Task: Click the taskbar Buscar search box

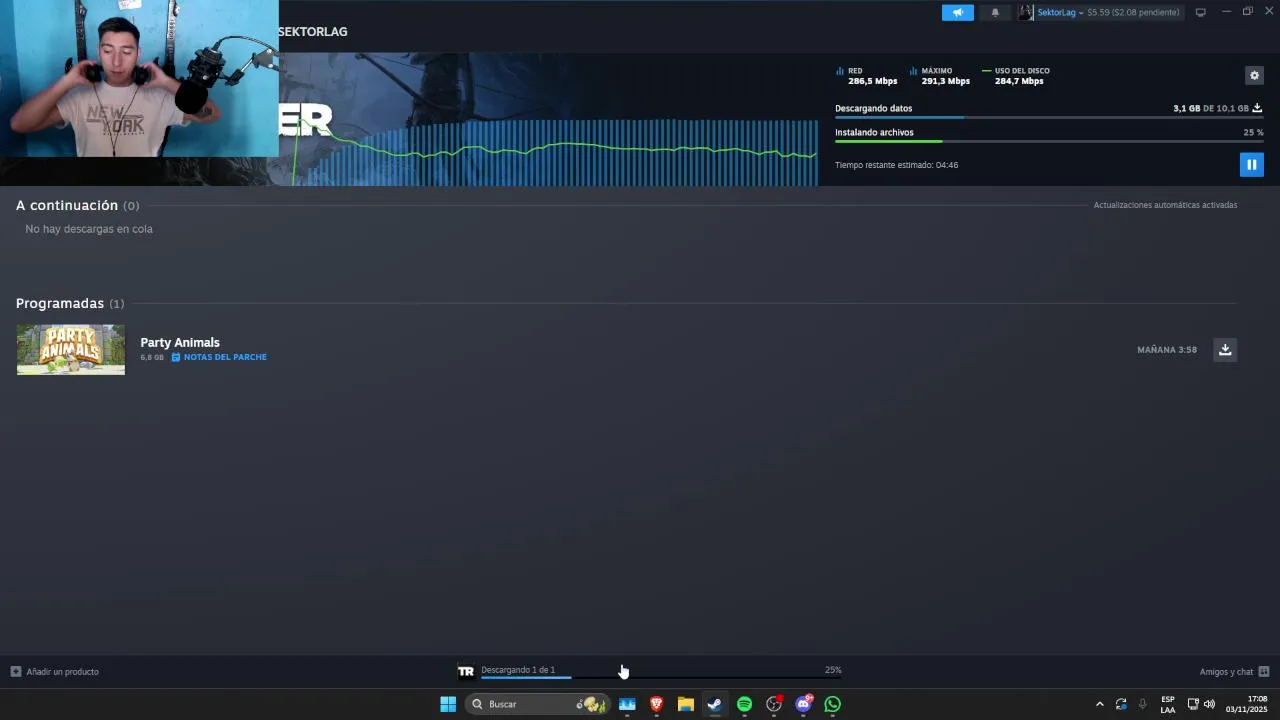Action: (x=538, y=704)
